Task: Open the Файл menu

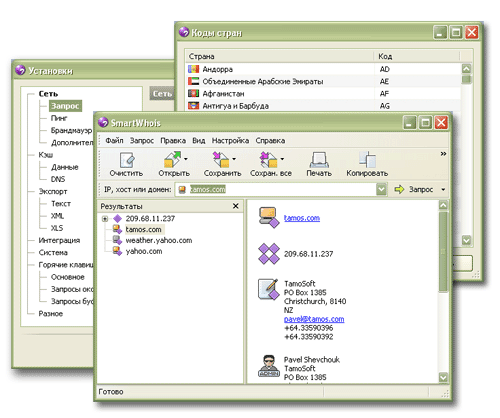Action: pyautogui.click(x=114, y=141)
